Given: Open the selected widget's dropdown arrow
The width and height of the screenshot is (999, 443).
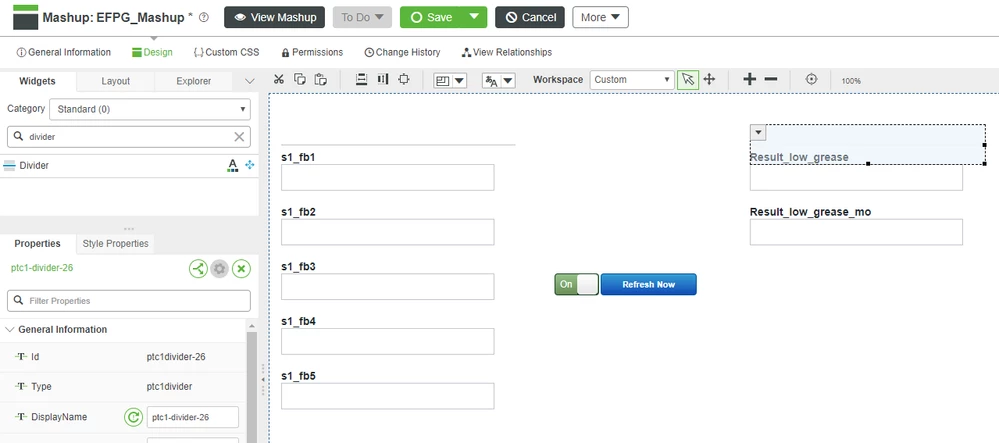Looking at the screenshot, I should coord(758,133).
